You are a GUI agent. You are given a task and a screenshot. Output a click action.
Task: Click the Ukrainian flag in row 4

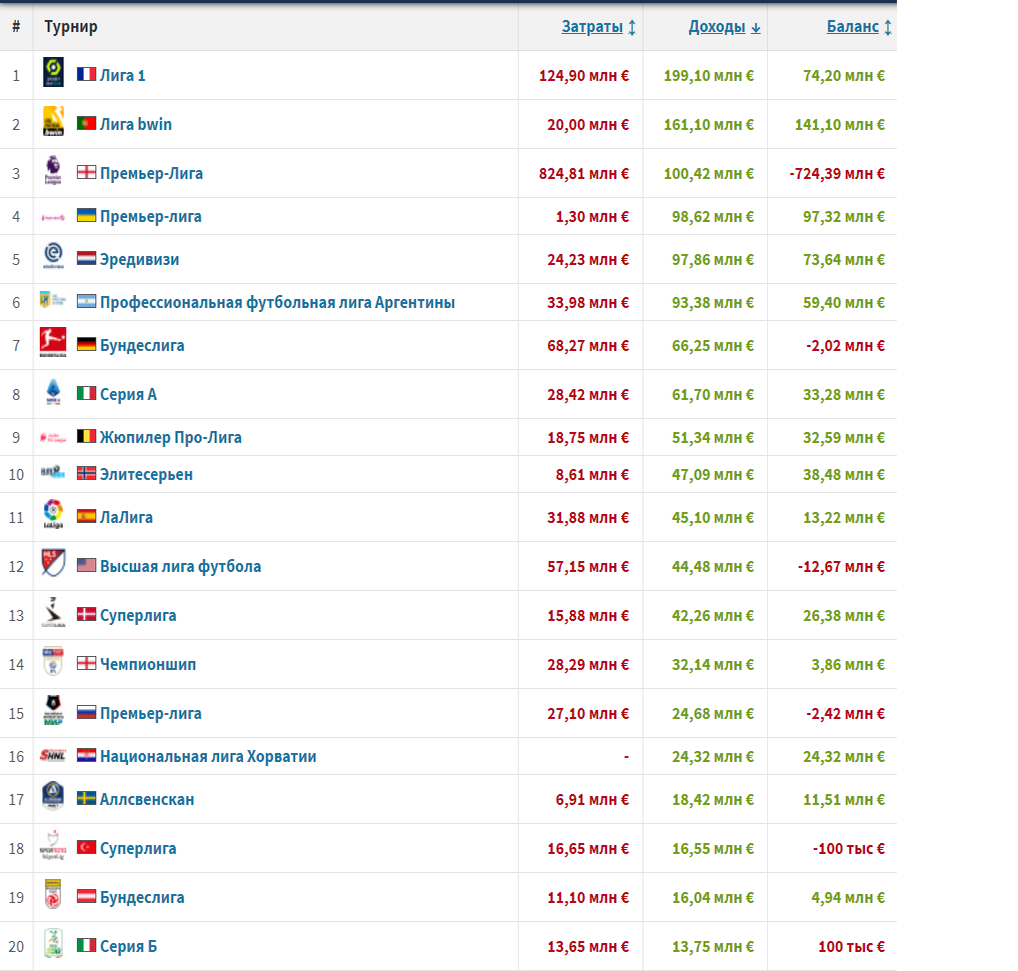tap(86, 215)
